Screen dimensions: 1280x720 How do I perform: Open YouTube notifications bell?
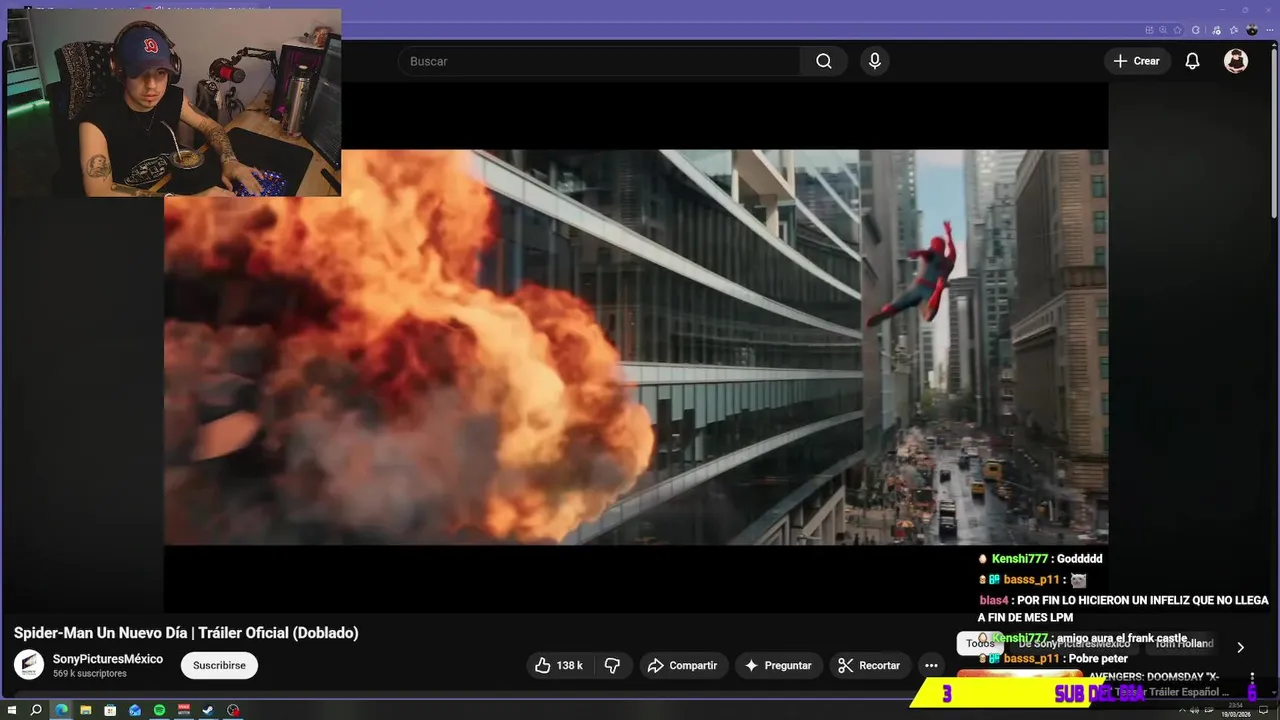1192,61
